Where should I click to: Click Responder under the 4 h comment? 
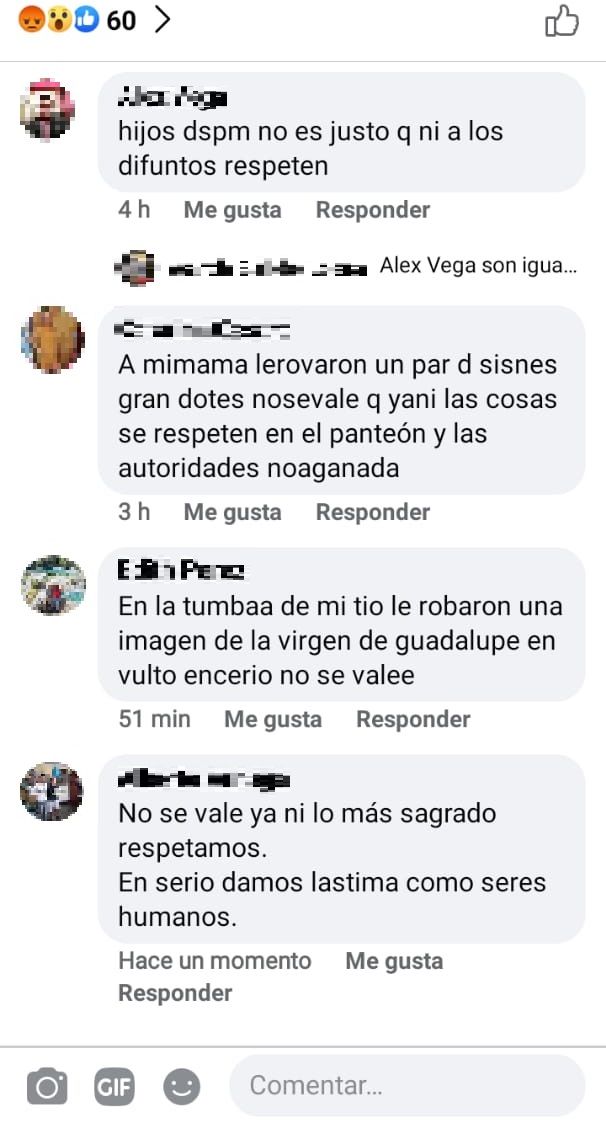373,209
